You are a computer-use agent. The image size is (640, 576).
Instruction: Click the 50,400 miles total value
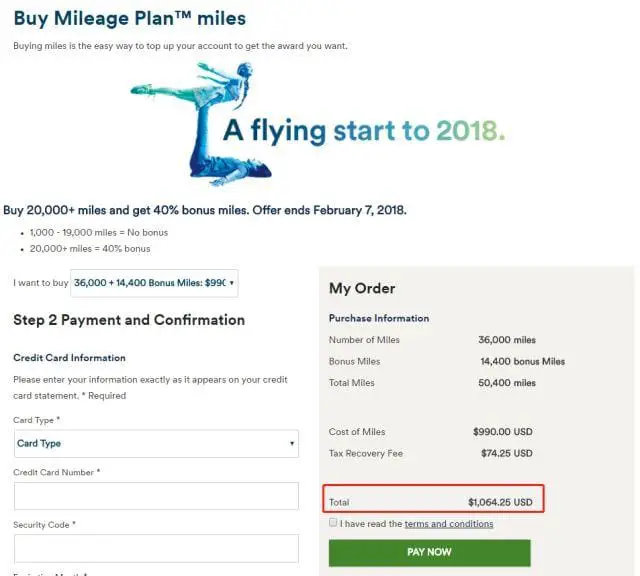point(507,383)
